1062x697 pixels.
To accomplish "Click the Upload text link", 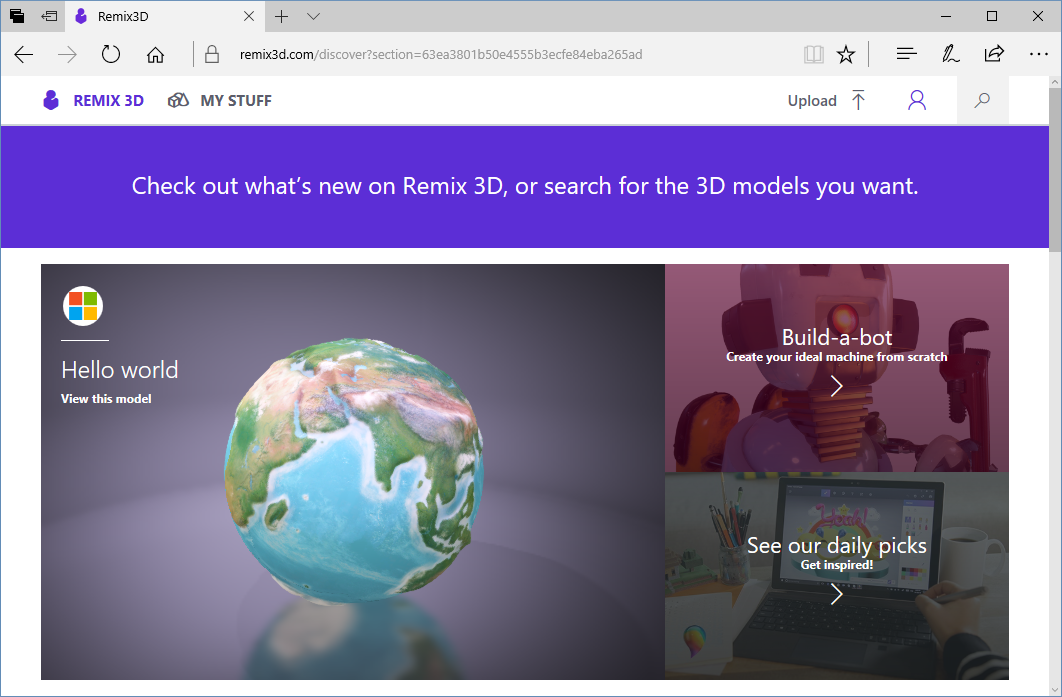I will pos(812,101).
